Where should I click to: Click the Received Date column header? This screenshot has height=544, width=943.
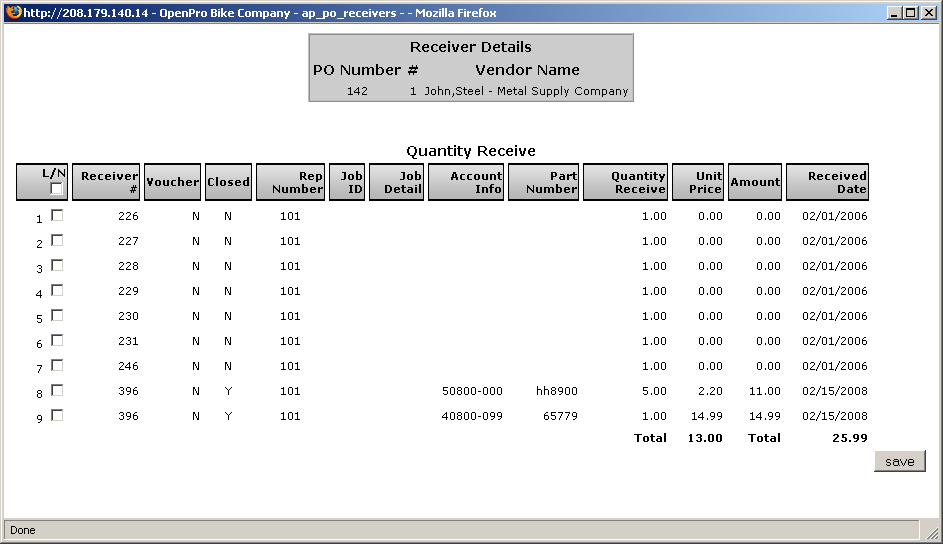point(827,182)
